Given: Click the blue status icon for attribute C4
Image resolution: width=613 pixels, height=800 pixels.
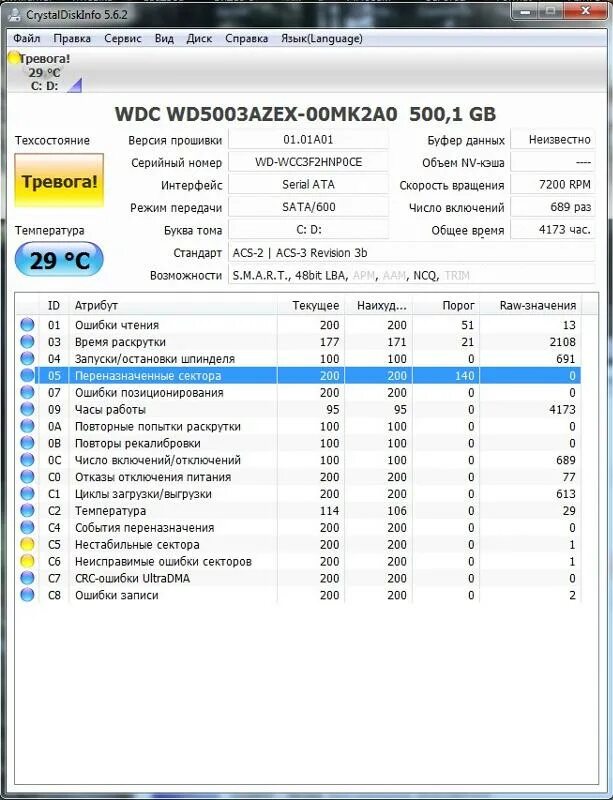Looking at the screenshot, I should (x=27, y=527).
